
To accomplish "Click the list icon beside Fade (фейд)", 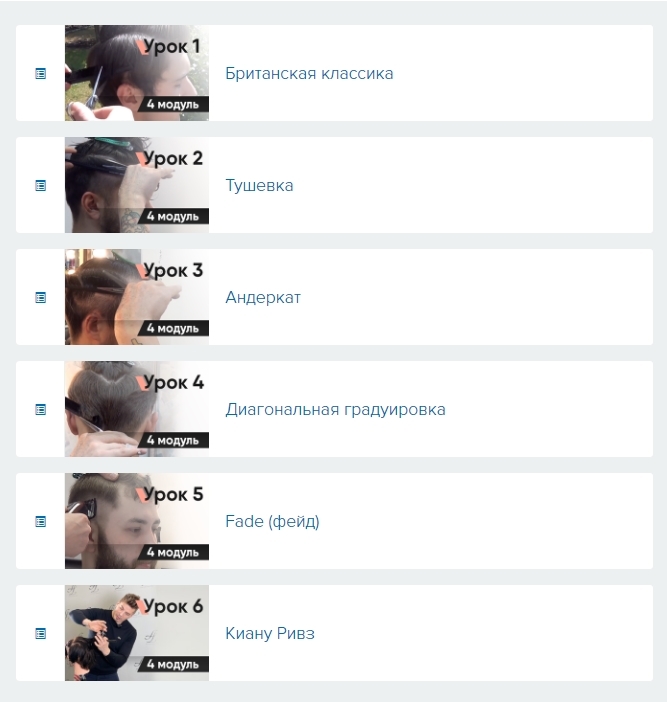I will tap(41, 521).
